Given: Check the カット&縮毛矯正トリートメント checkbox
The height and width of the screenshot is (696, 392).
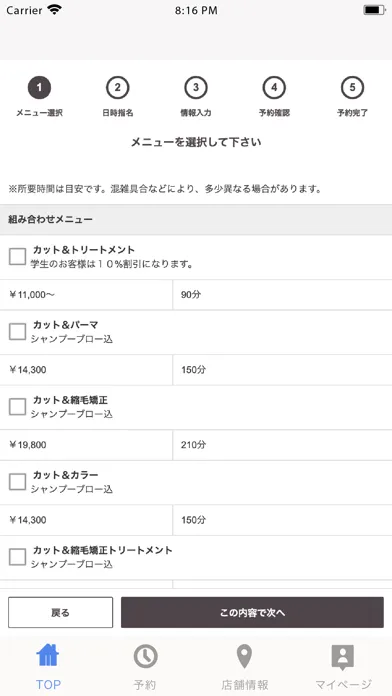Looking at the screenshot, I should [17, 557].
